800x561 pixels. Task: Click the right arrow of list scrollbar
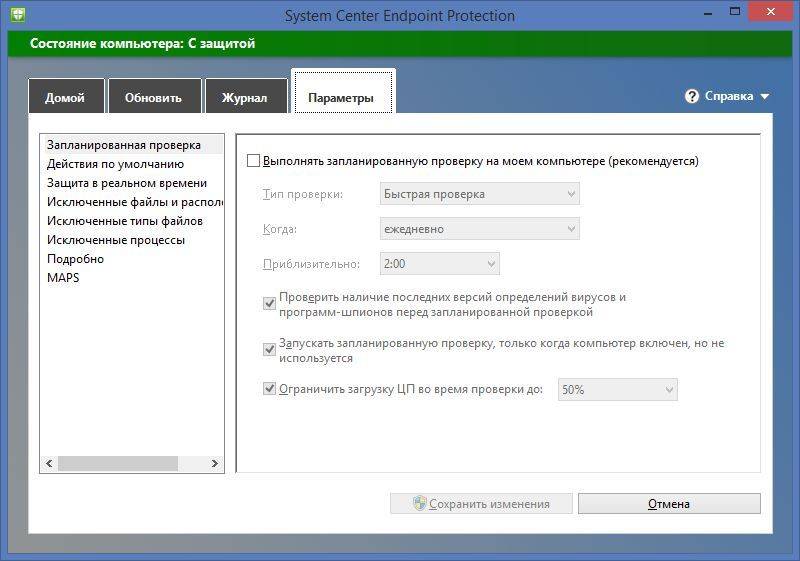click(215, 463)
